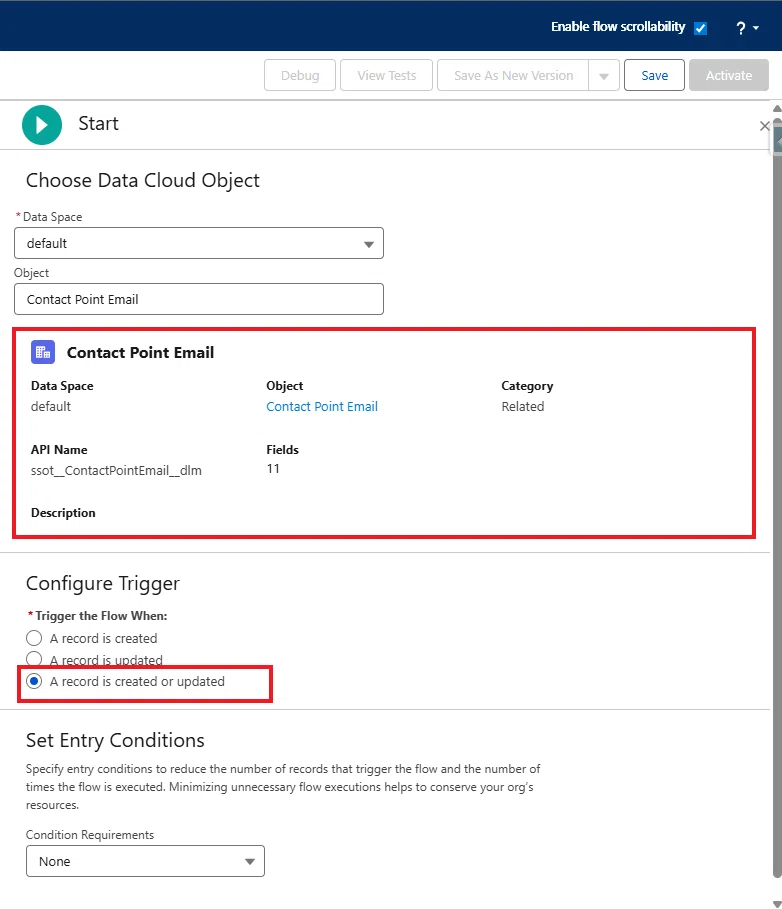Open the Condition Requirements dropdown
Screen dimensions: 782x909
tap(146, 861)
